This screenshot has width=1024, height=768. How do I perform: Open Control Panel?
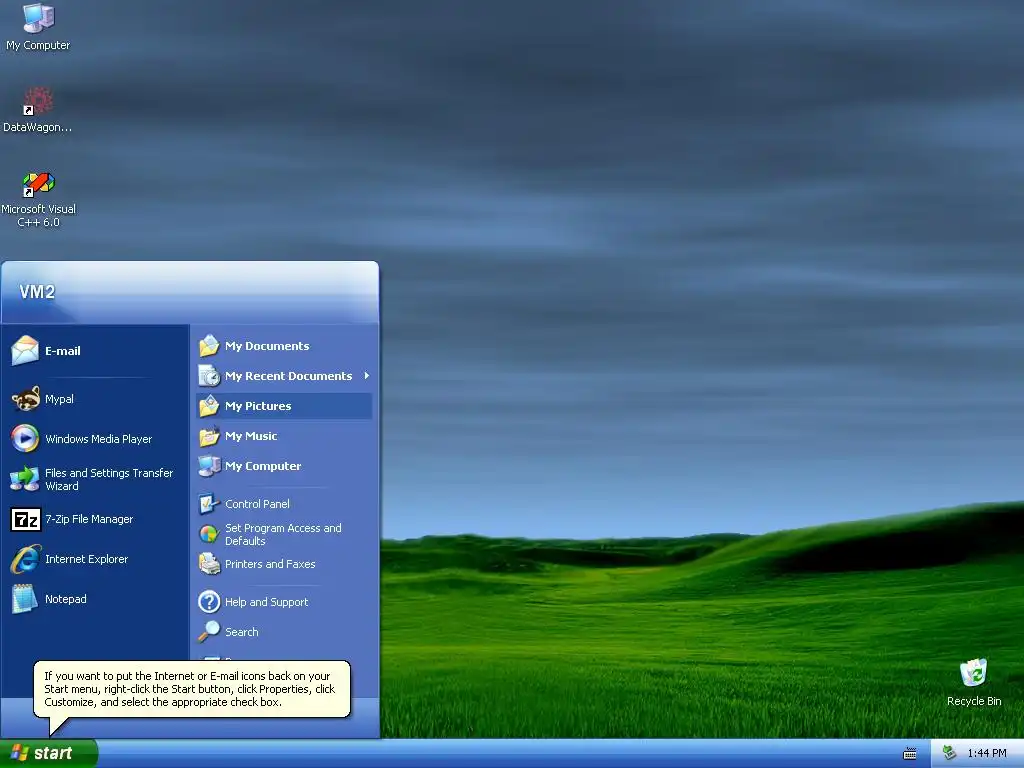point(284,504)
